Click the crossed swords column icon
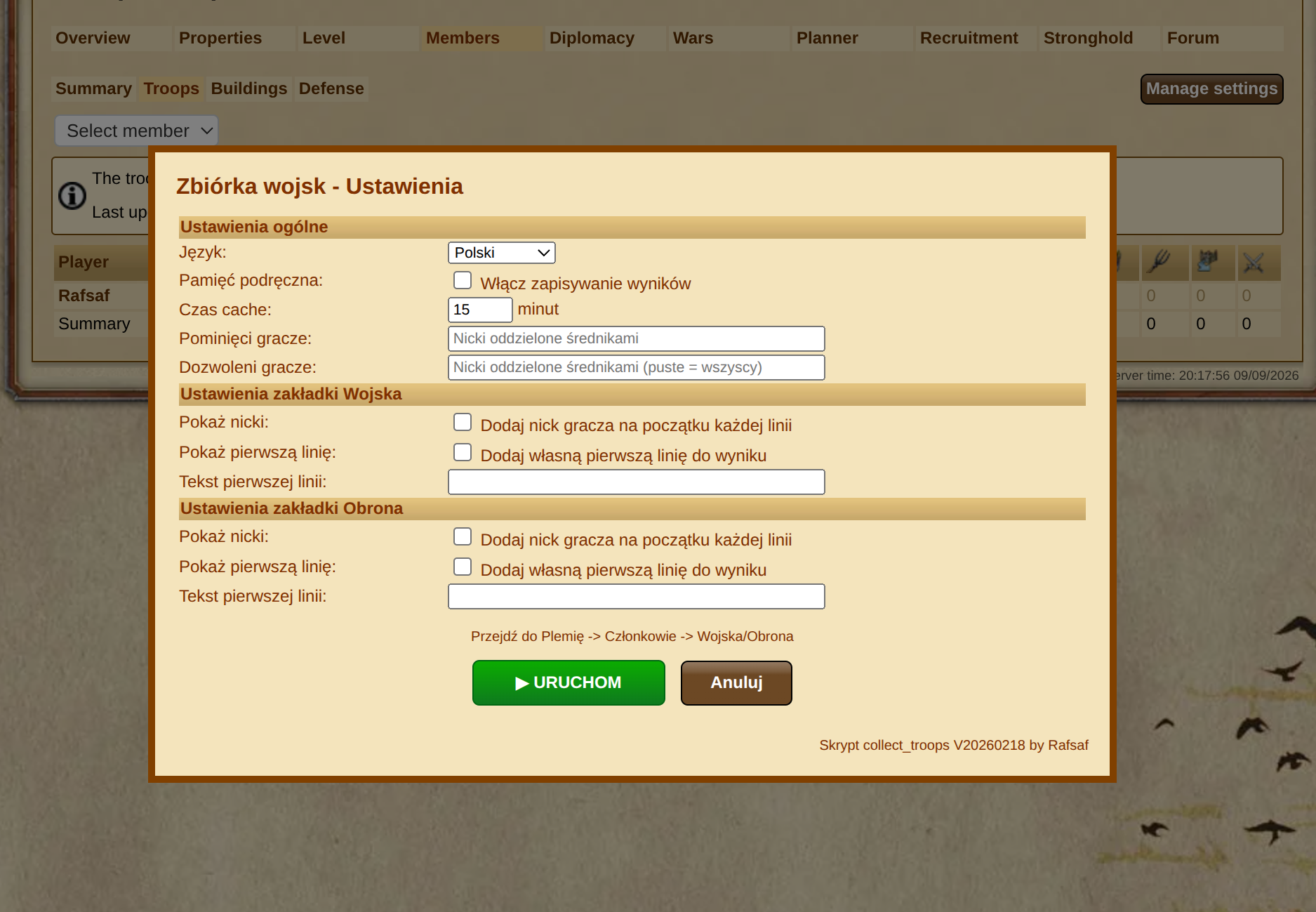 (x=1254, y=263)
